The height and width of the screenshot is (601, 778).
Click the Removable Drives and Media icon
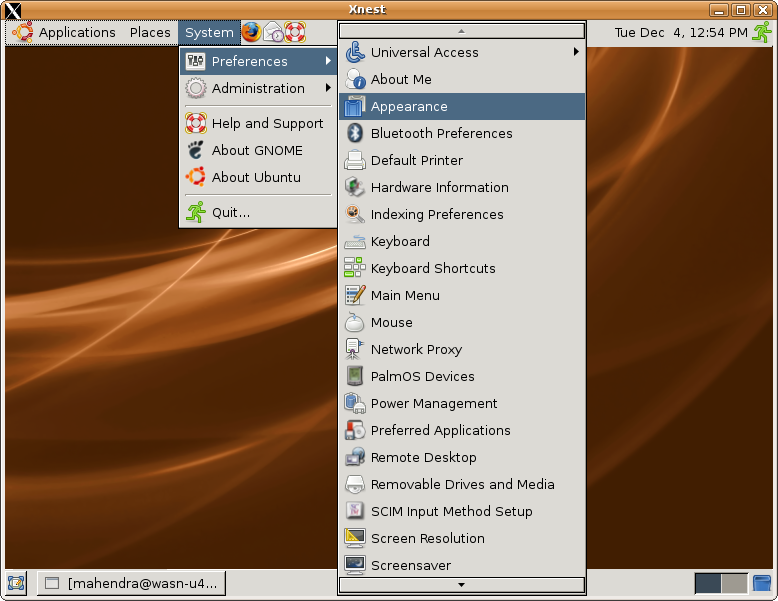355,484
